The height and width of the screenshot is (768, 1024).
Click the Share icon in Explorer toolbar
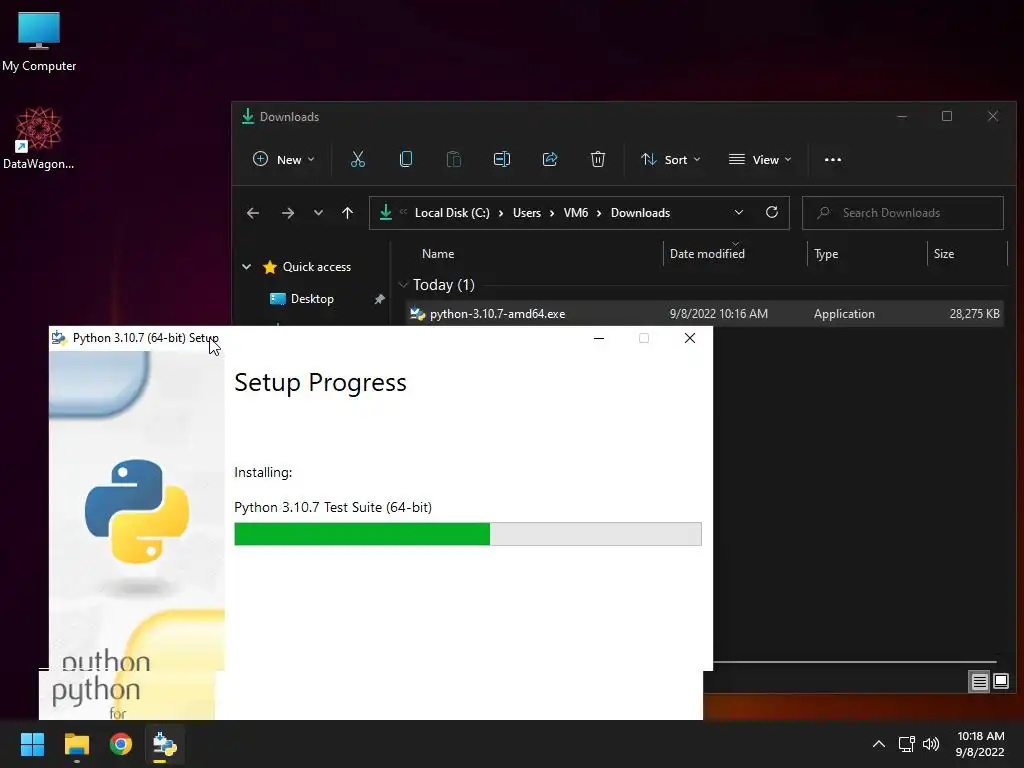pyautogui.click(x=550, y=159)
